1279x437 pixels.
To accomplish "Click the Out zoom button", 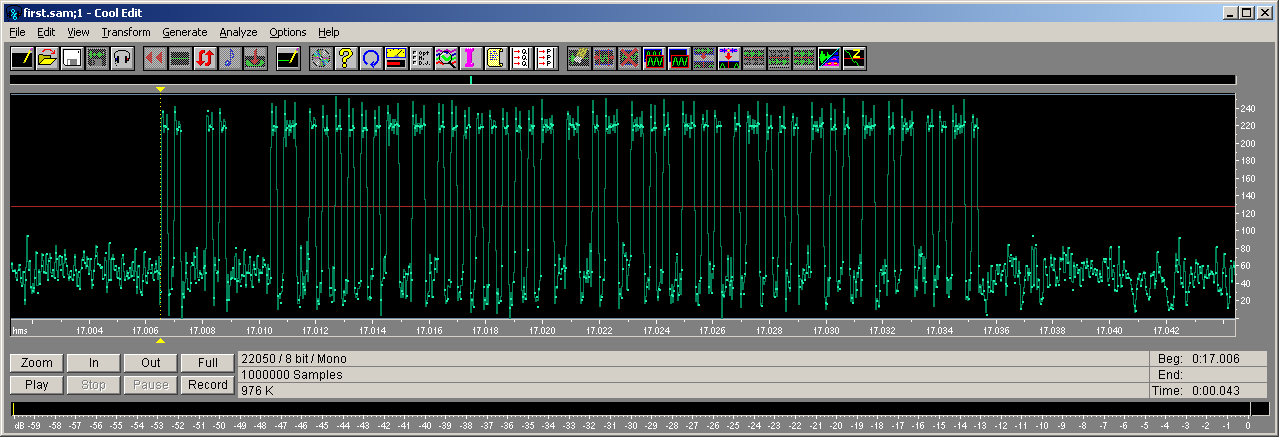I will (151, 362).
